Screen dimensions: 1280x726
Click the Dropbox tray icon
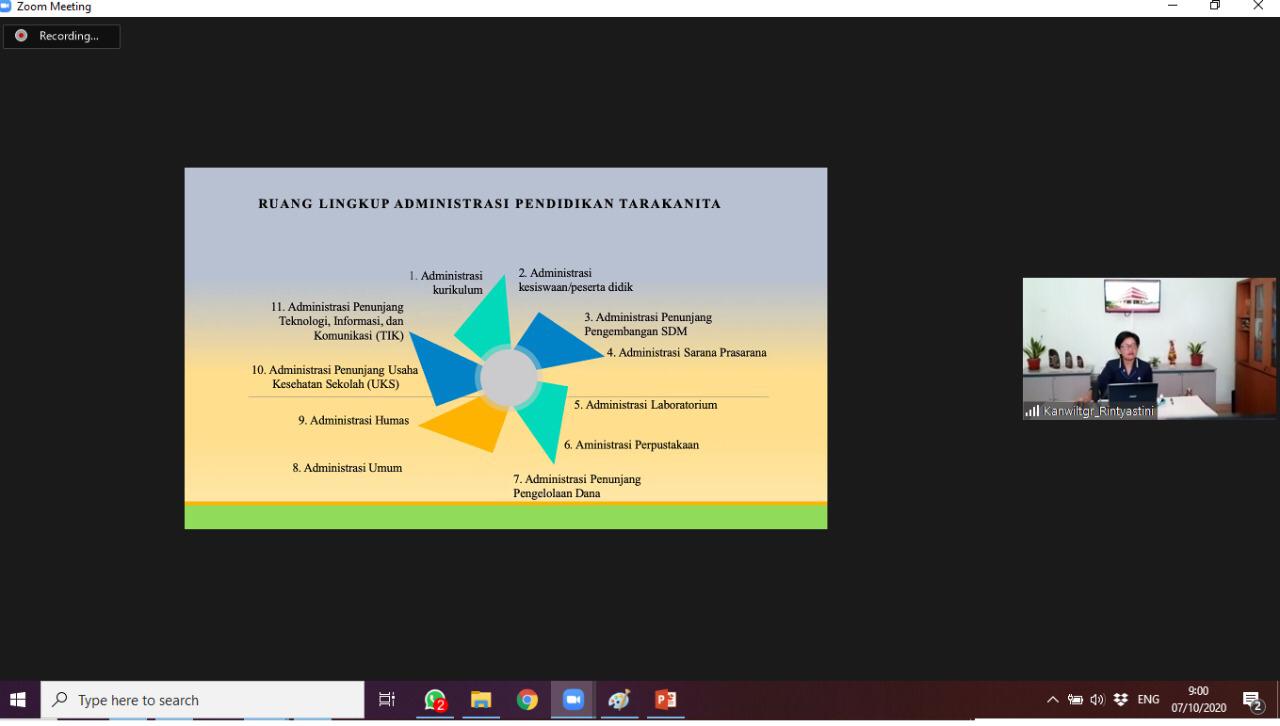1121,700
